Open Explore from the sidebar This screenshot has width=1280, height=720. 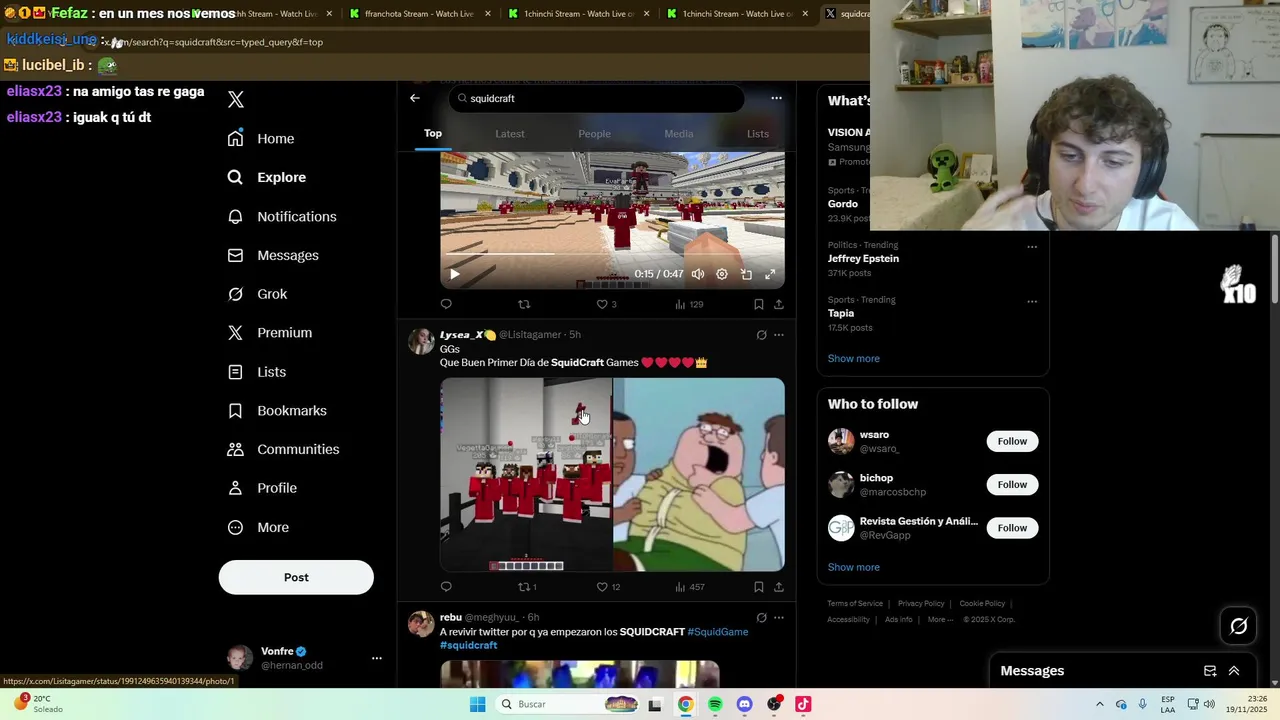coord(267,177)
